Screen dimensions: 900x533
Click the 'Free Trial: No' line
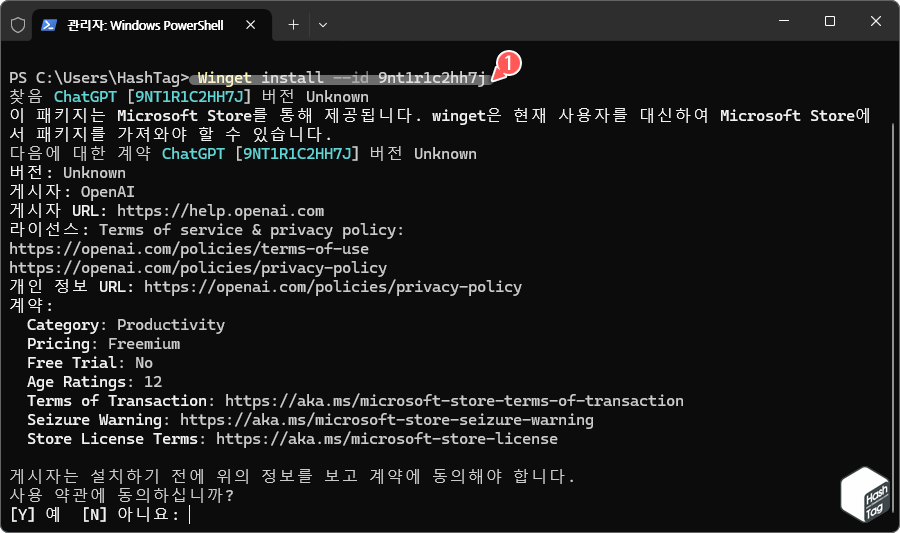click(x=90, y=363)
